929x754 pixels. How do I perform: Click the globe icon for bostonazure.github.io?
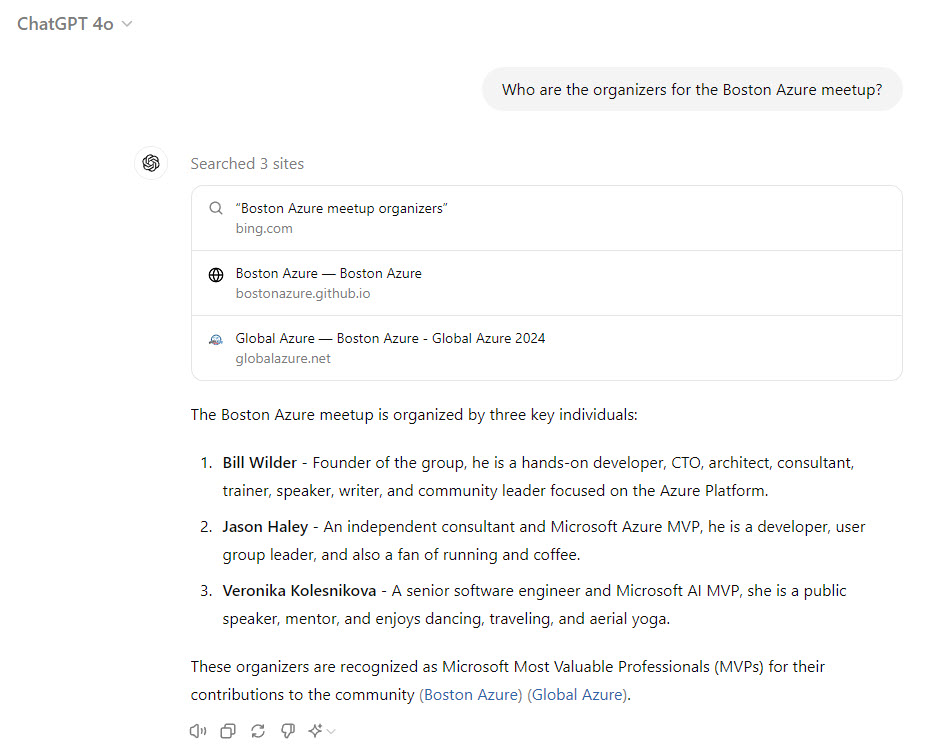tap(216, 275)
